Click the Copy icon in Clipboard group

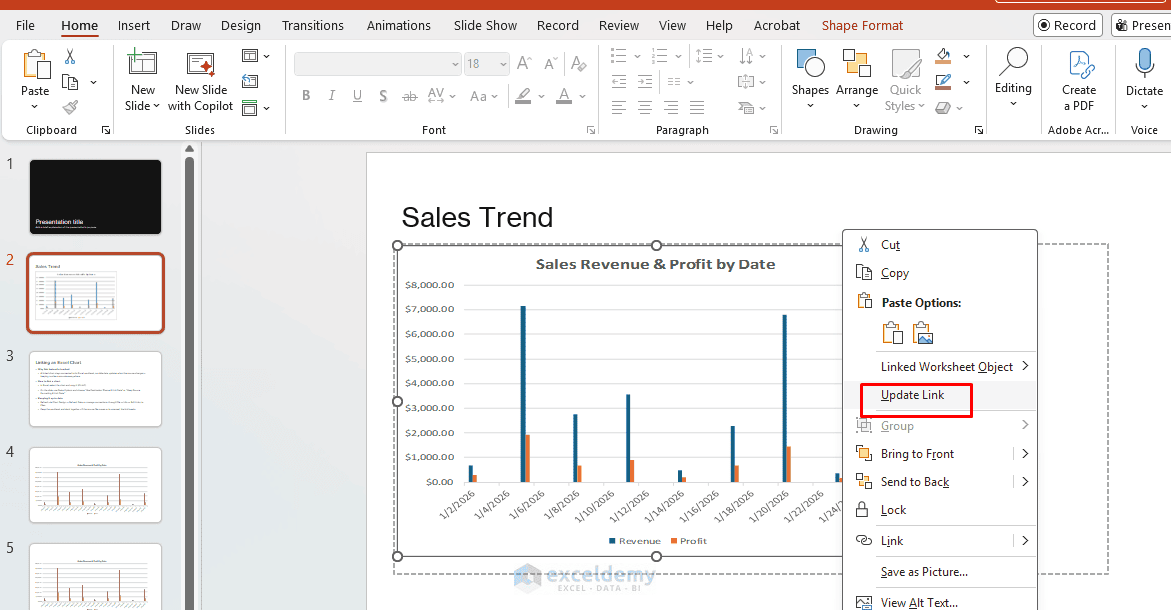click(70, 82)
